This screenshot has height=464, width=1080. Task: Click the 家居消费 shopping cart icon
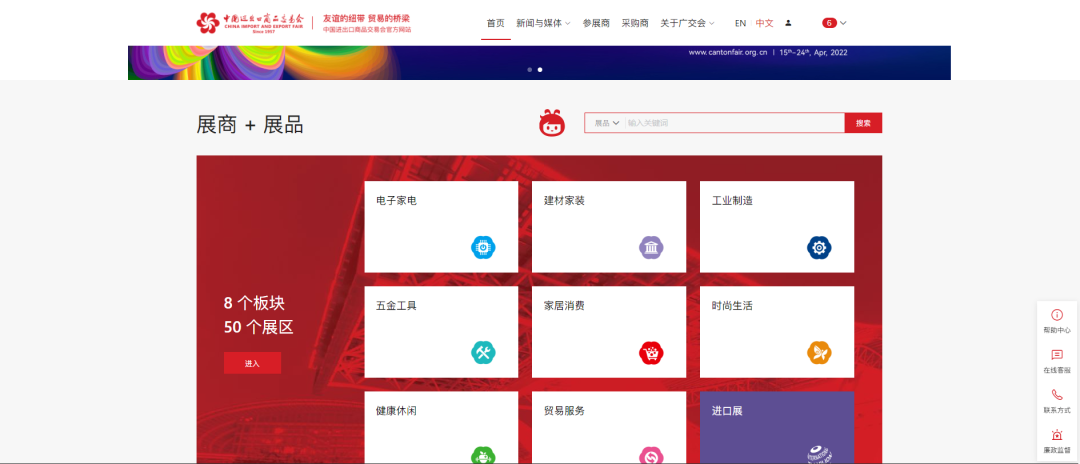coord(651,352)
